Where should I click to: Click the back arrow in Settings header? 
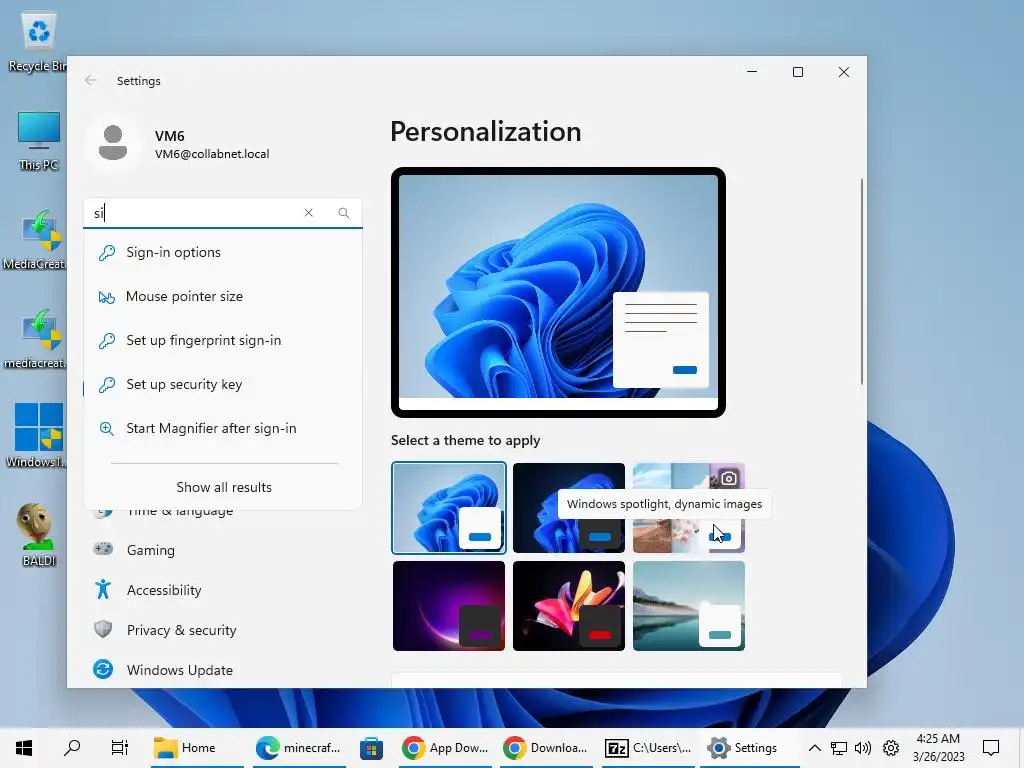click(x=90, y=80)
